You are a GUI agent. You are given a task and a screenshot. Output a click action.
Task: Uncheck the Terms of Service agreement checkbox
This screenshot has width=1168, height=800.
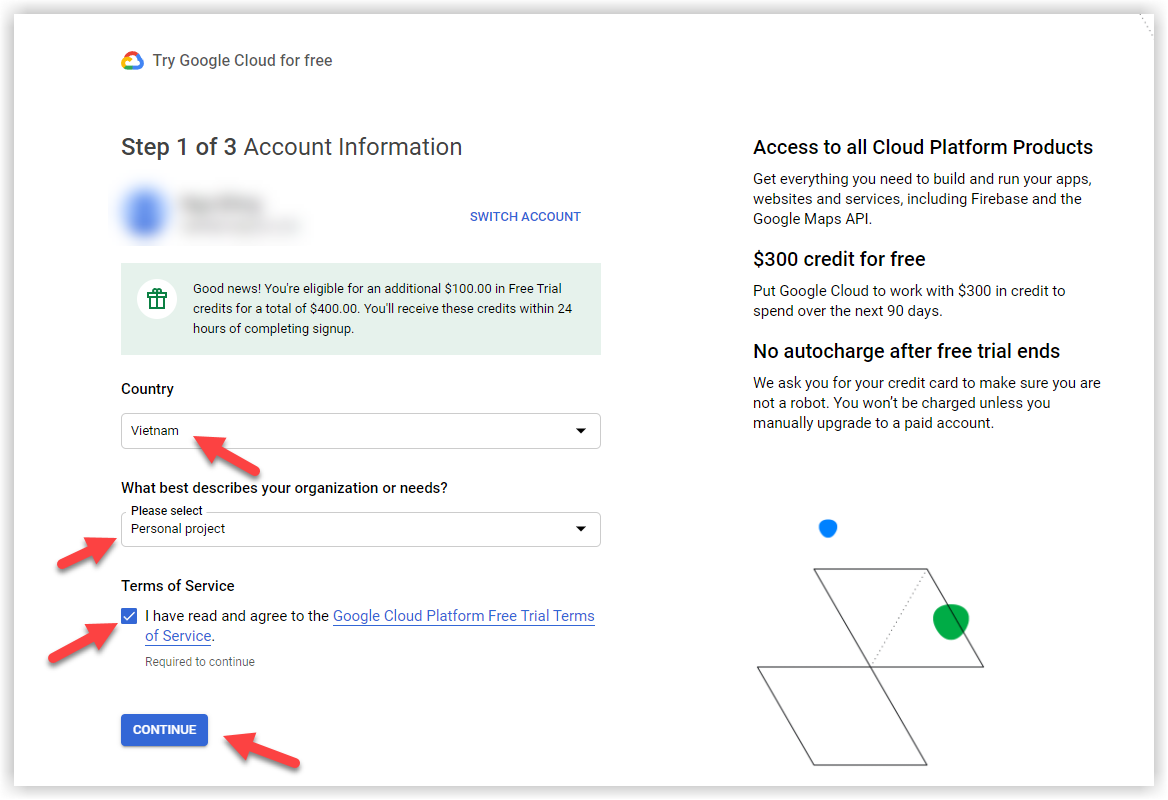pos(129,616)
